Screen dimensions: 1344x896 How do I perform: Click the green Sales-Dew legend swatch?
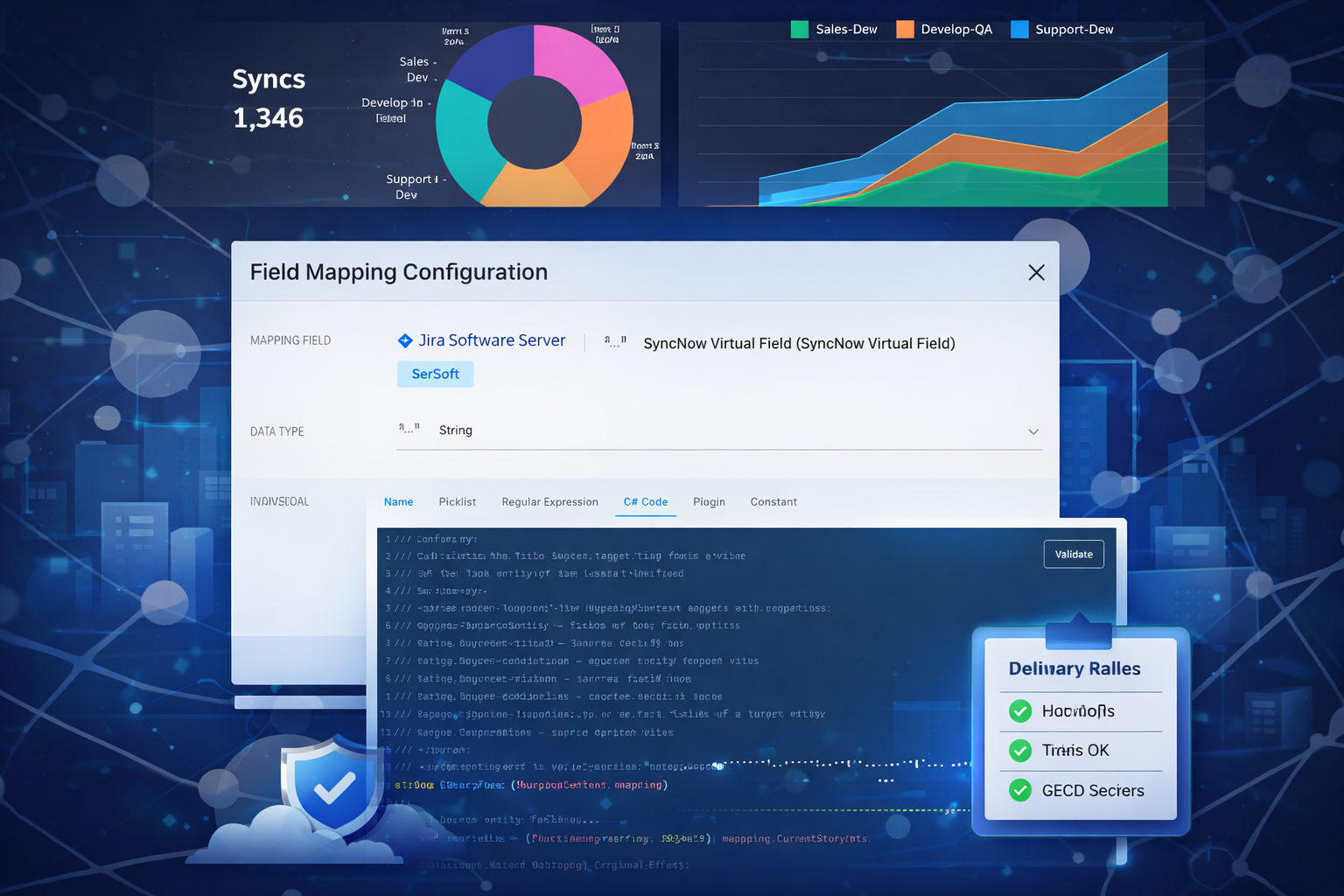(x=800, y=30)
